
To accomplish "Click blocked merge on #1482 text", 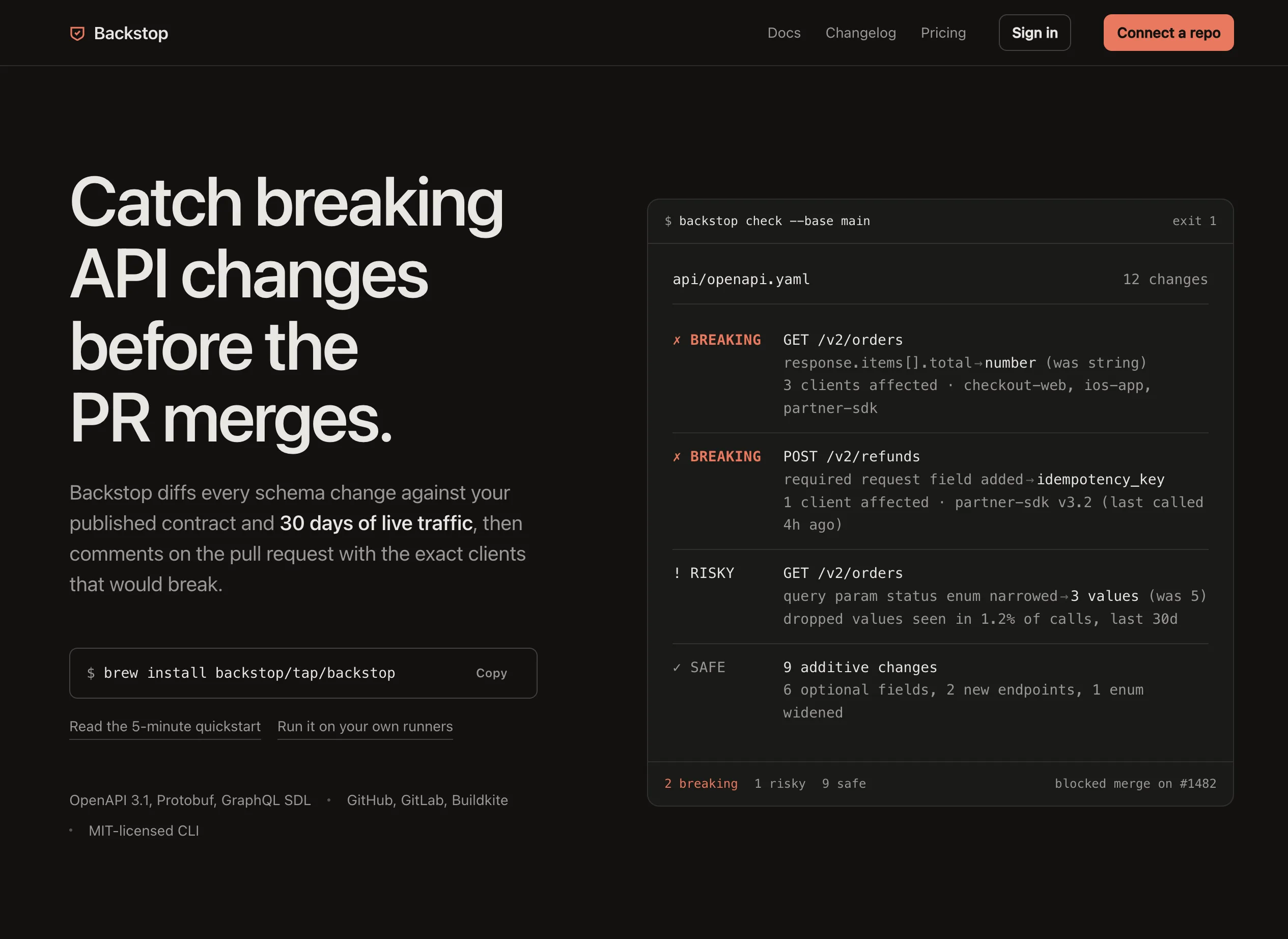I will 1135,783.
